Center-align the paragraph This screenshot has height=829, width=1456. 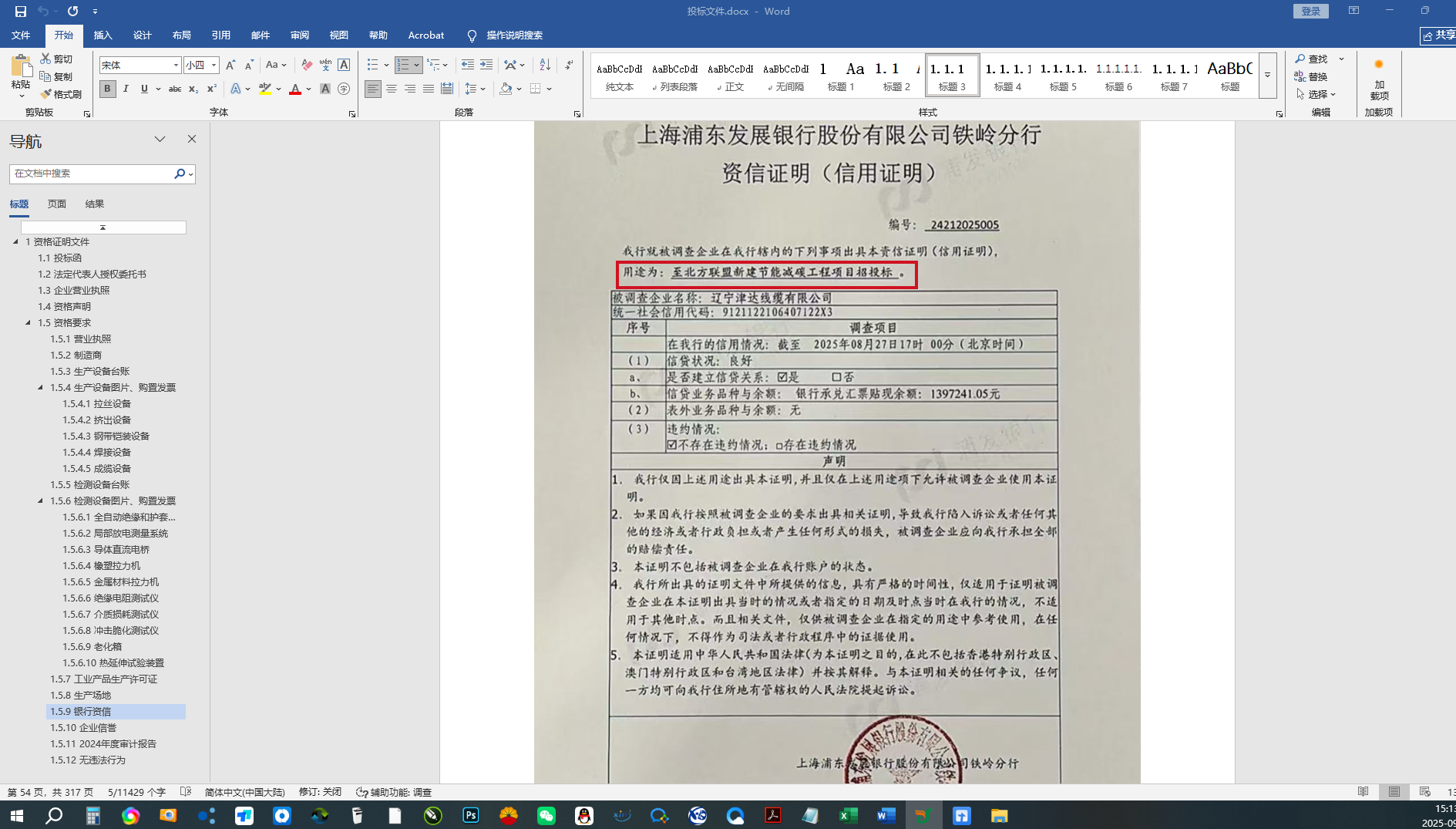(392, 89)
